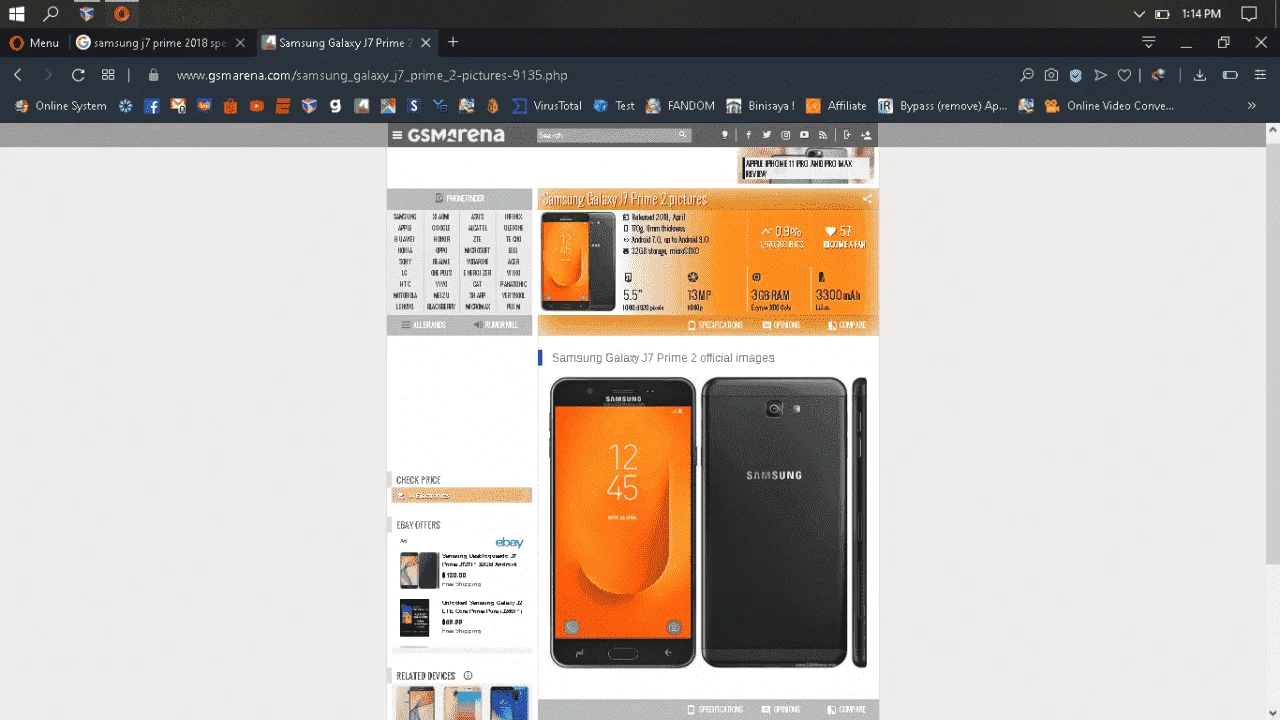Open the GSMArena tip us lightbulb icon

click(726, 135)
